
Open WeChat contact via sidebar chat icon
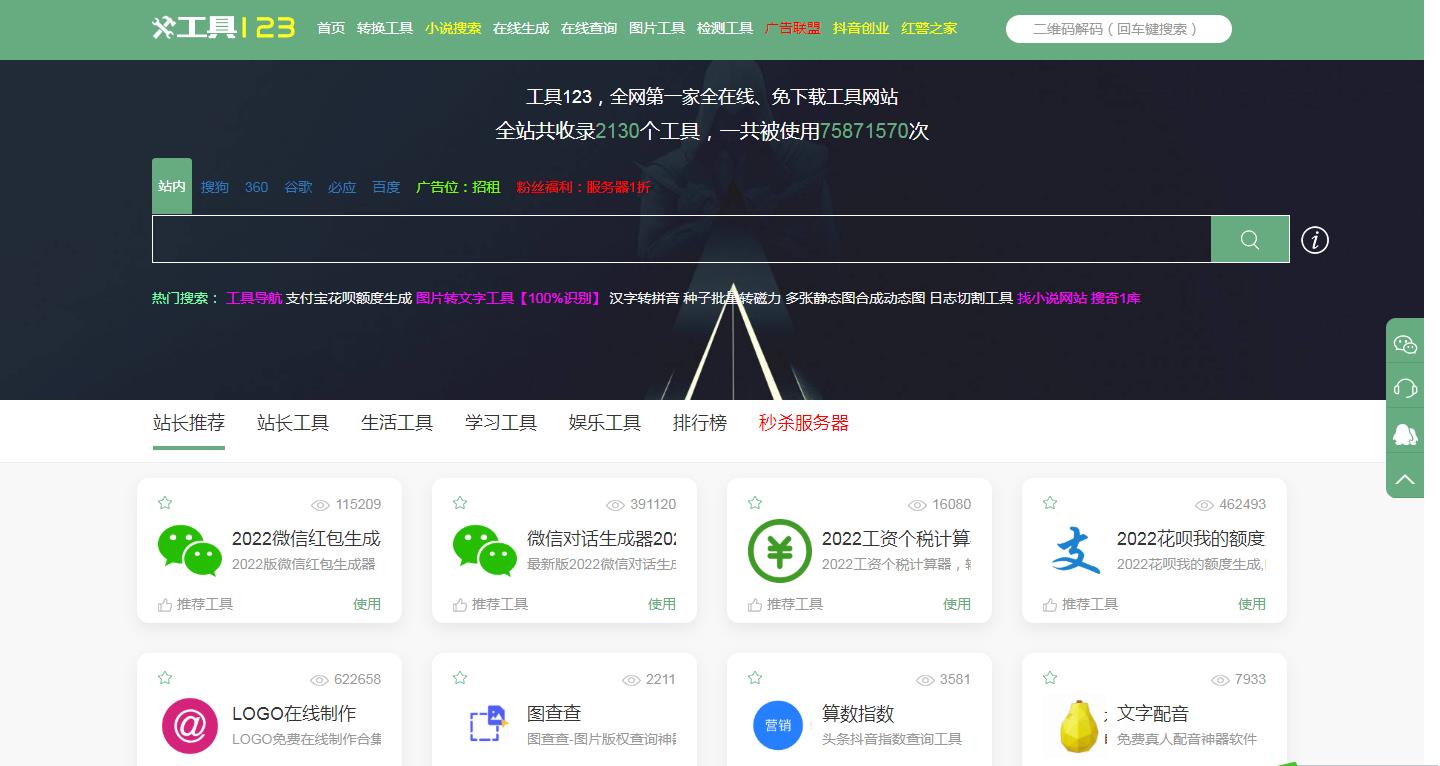[x=1405, y=343]
